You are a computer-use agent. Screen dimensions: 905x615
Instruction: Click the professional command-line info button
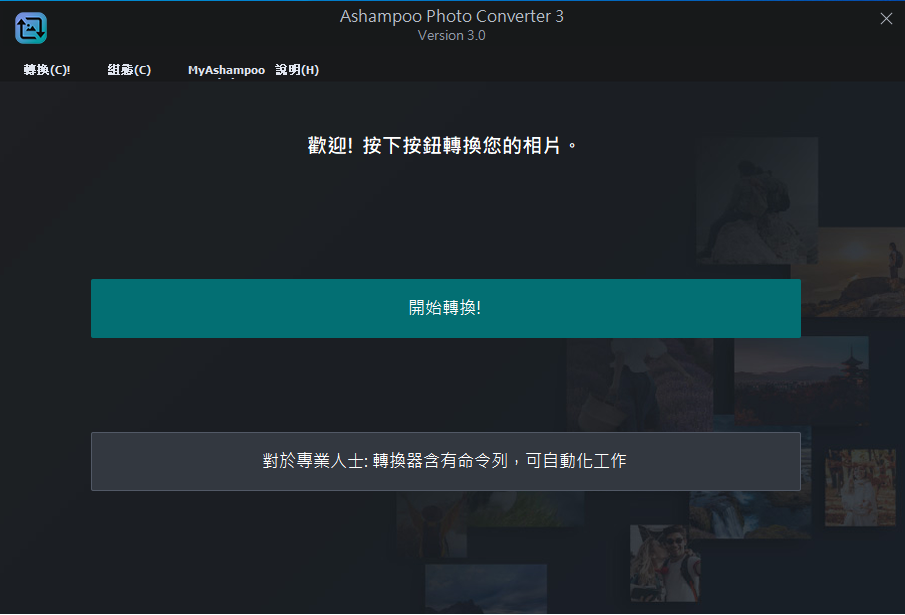point(446,461)
